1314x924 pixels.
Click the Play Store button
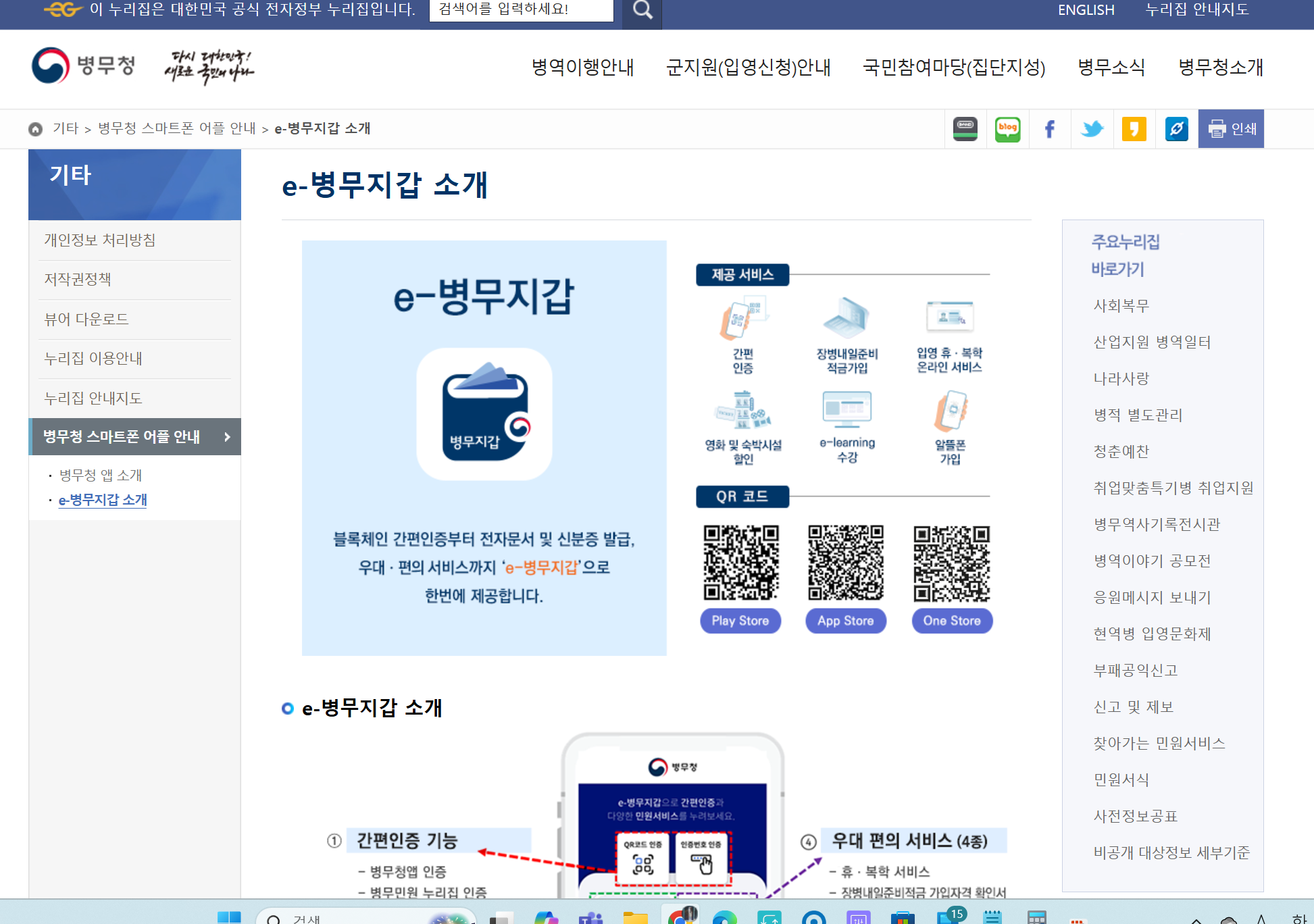[x=740, y=621]
